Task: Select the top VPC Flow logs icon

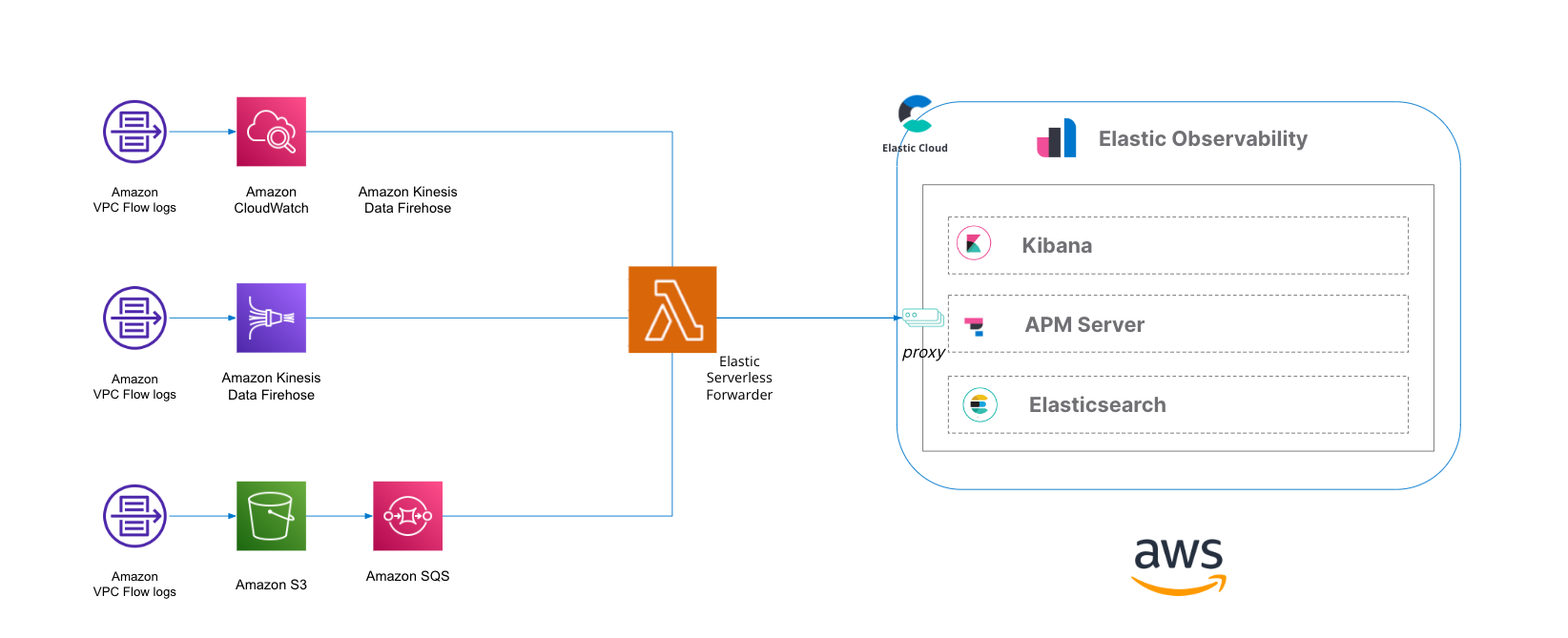Action: 134,132
